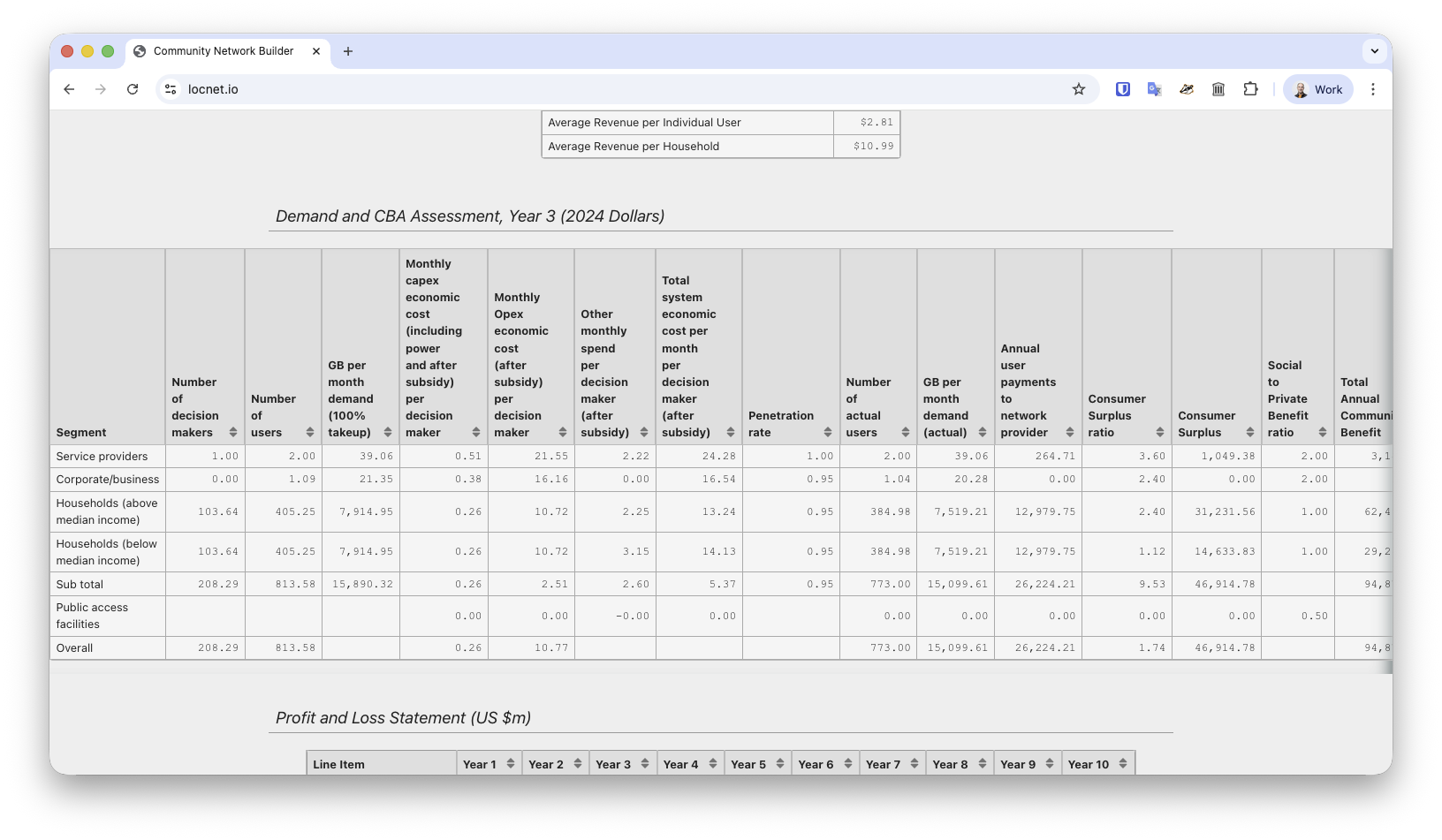Viewport: 1442px width, 840px height.
Task: Sort the Segment column
Action: point(81,432)
